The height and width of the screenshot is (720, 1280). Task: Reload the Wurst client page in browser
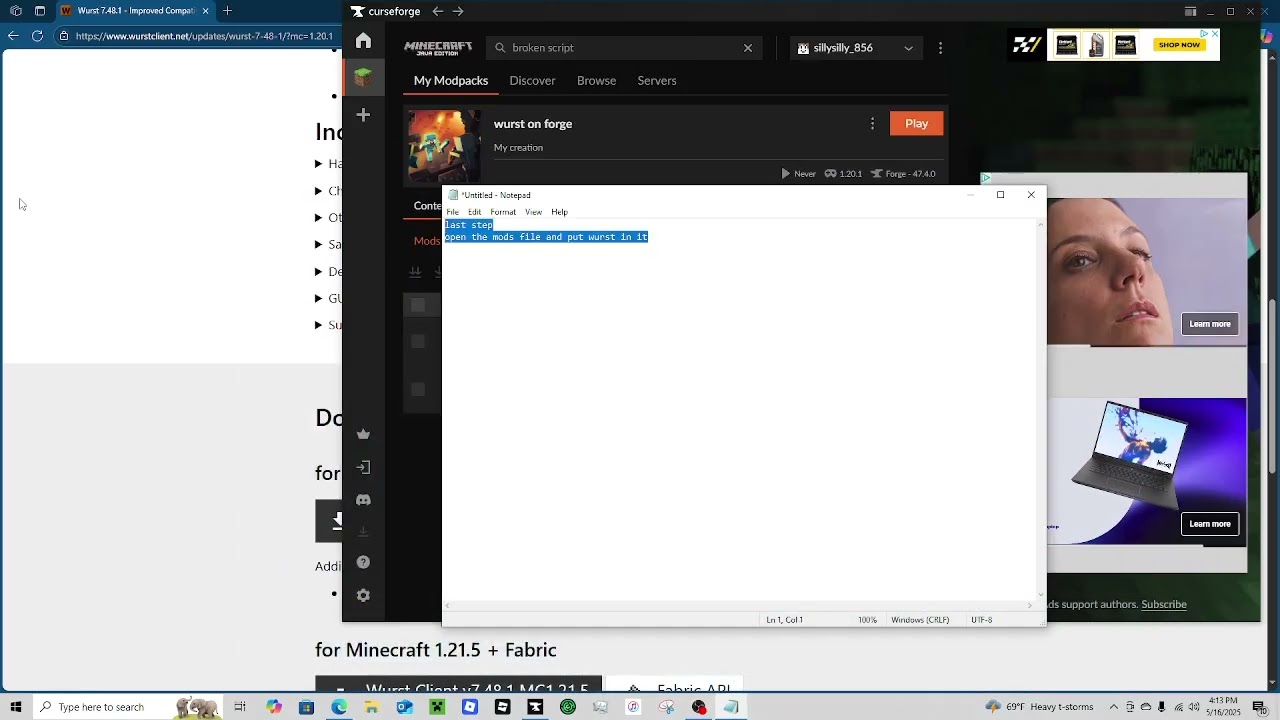point(37,36)
